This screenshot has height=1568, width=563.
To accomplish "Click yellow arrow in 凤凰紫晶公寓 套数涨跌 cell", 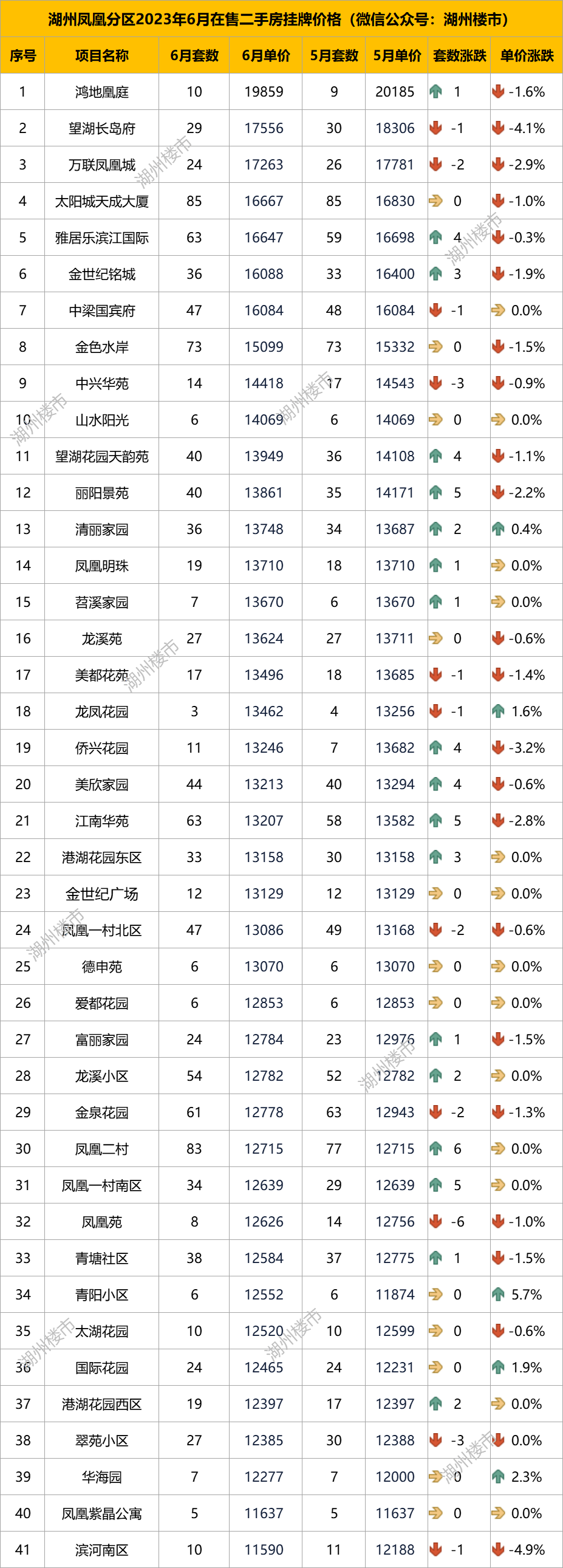I will (x=435, y=1513).
